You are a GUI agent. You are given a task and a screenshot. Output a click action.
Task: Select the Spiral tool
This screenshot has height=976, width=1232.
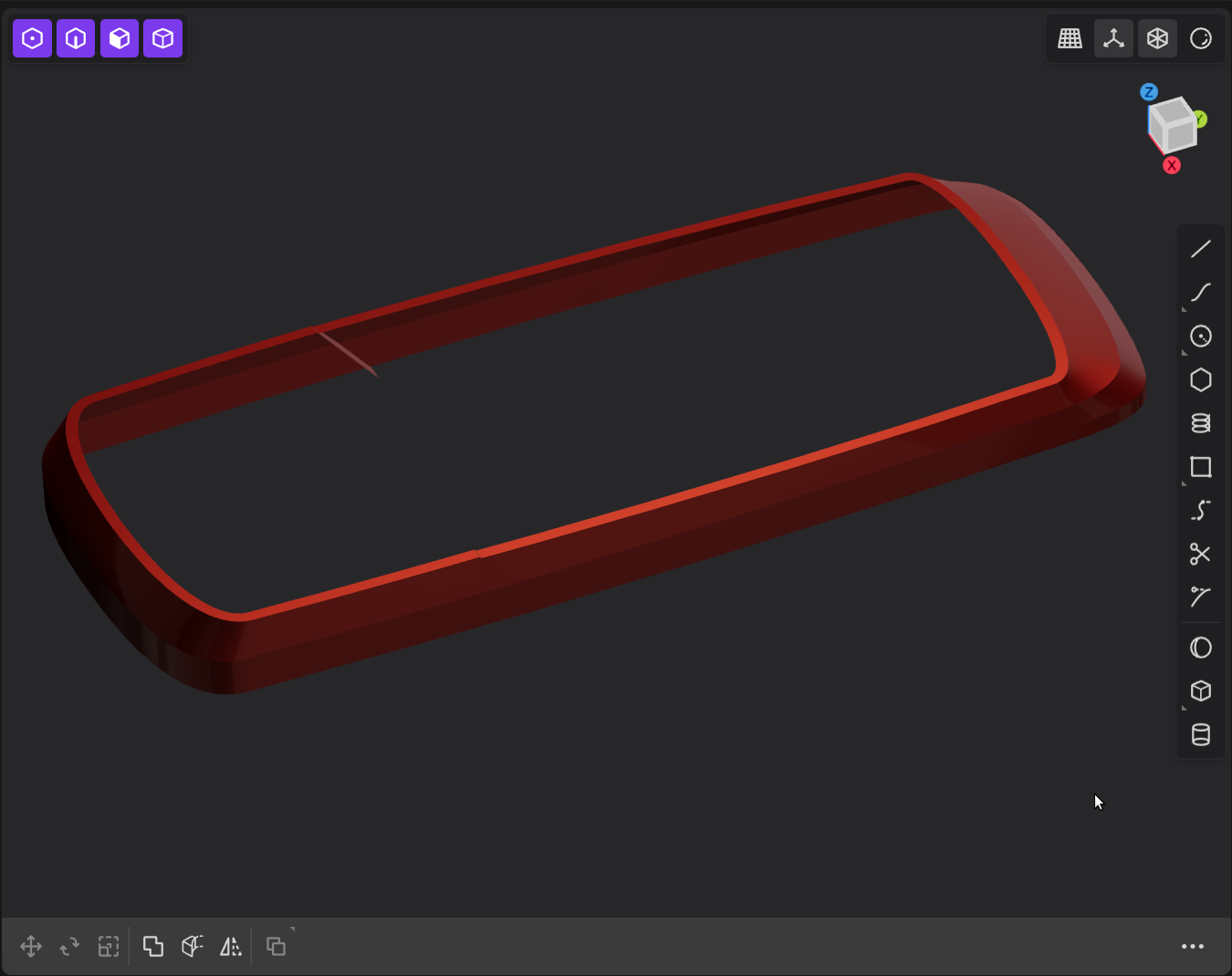pyautogui.click(x=1201, y=423)
